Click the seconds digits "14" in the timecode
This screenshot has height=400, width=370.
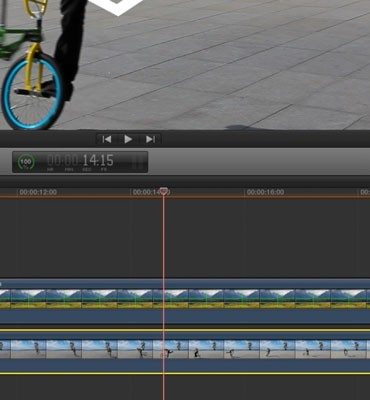[x=89, y=160]
